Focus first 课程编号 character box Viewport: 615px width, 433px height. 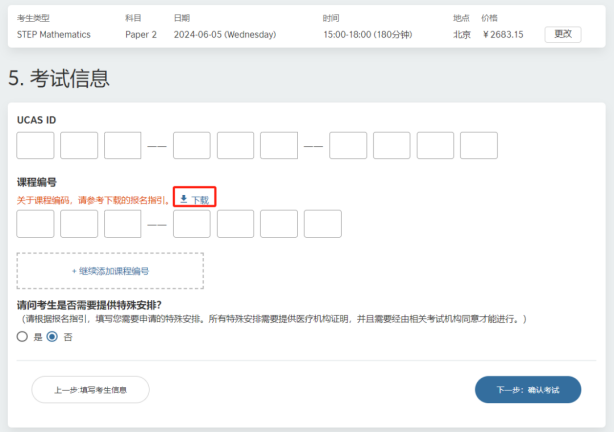(x=35, y=224)
